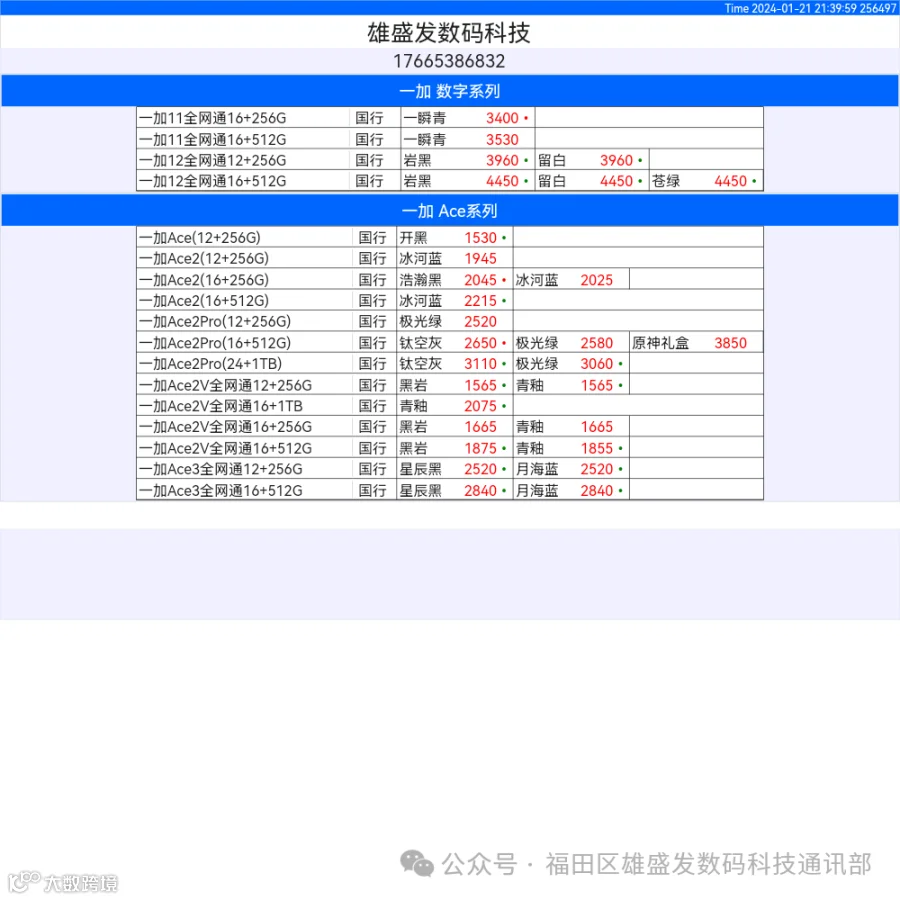Click 苍绿 price 4450
Screen dimensions: 900x900
(x=731, y=181)
